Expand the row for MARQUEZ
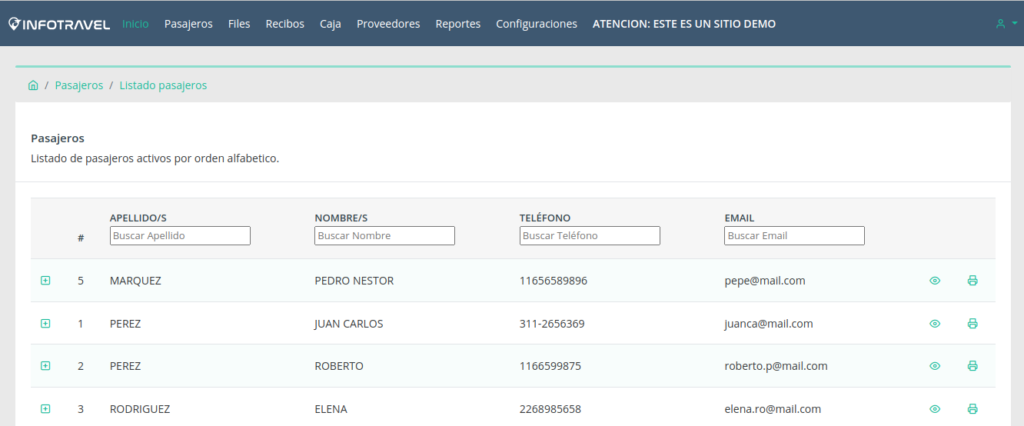1024x426 pixels. coord(45,280)
